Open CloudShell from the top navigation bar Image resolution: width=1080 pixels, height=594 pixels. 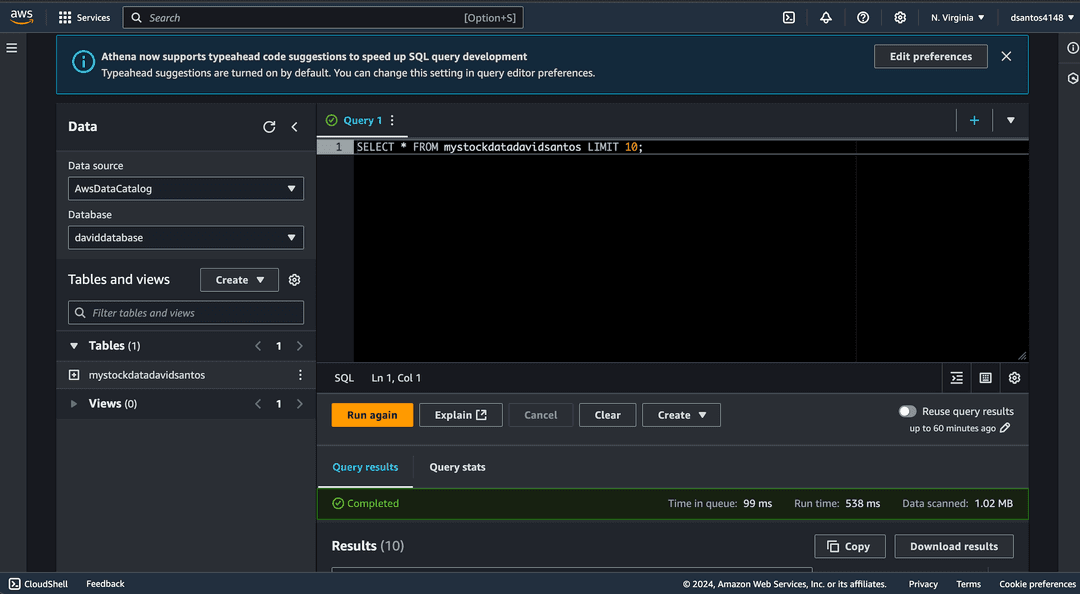pyautogui.click(x=789, y=18)
